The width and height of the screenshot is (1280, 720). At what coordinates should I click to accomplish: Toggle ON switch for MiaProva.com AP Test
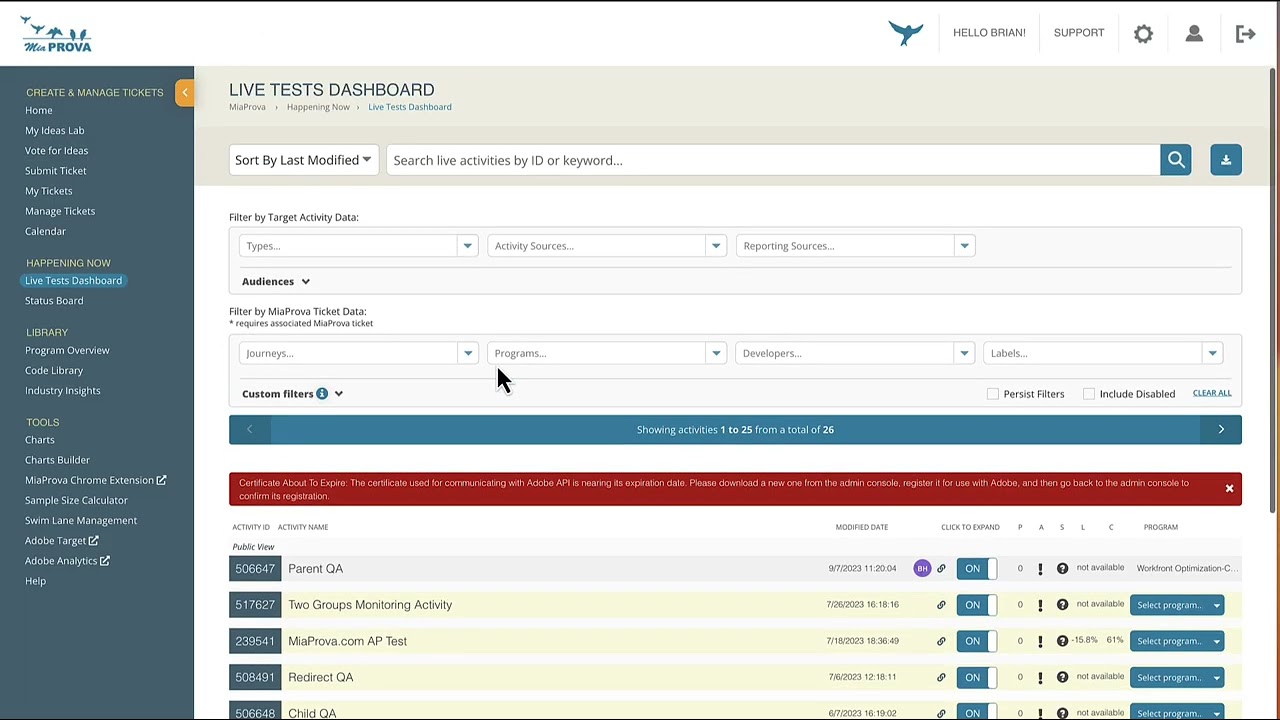[976, 641]
